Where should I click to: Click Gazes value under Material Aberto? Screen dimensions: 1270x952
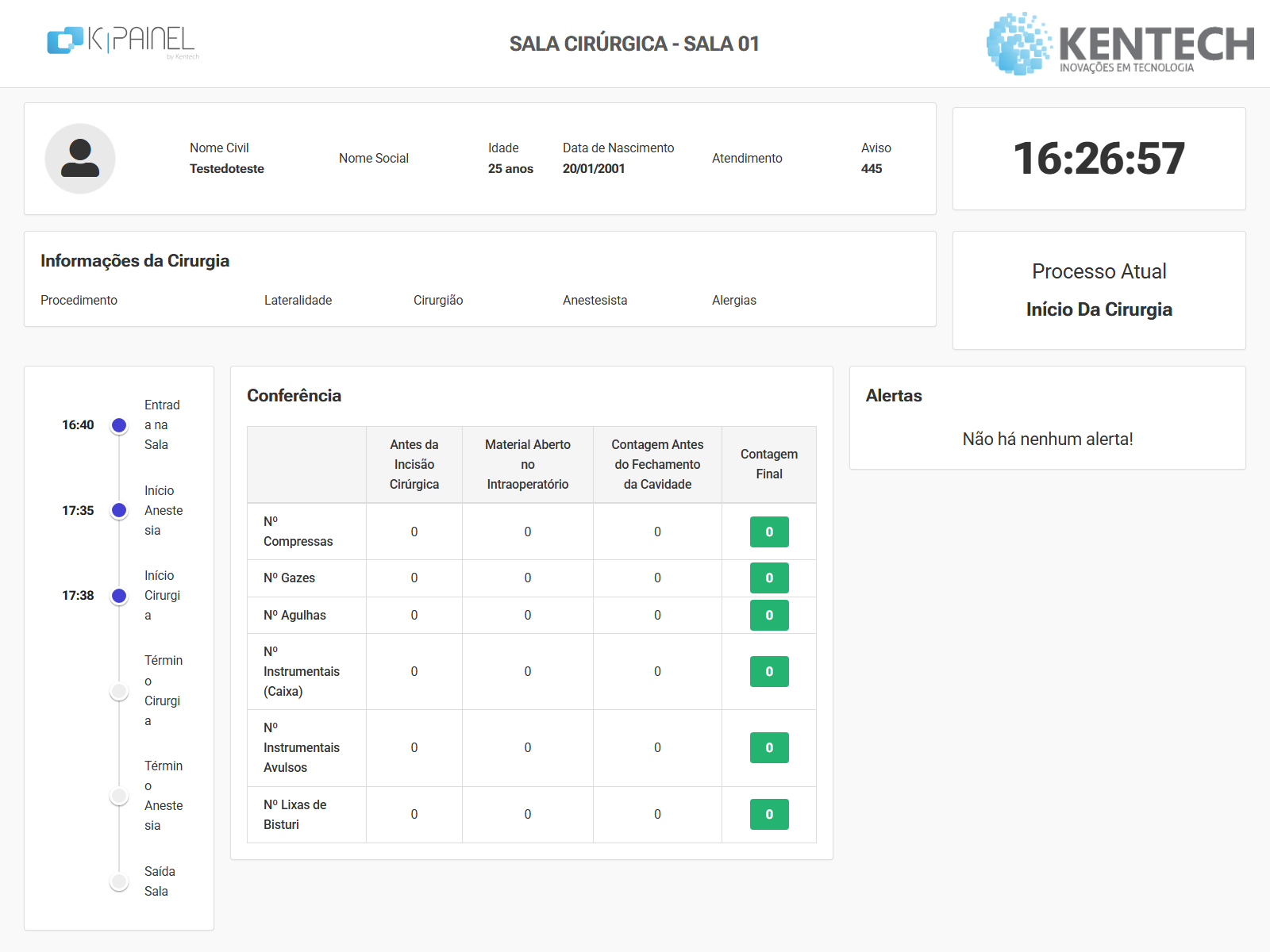coord(528,578)
